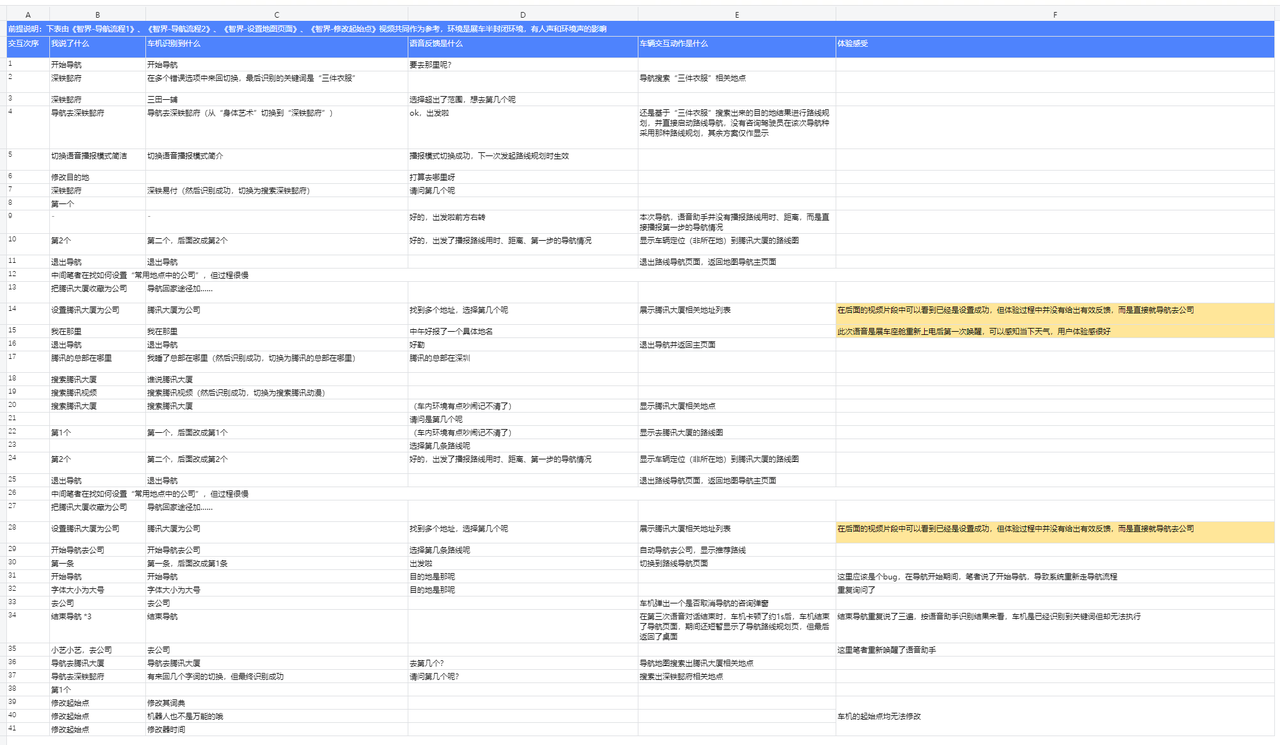Click the cell 切换语音播报模式简介

point(276,160)
